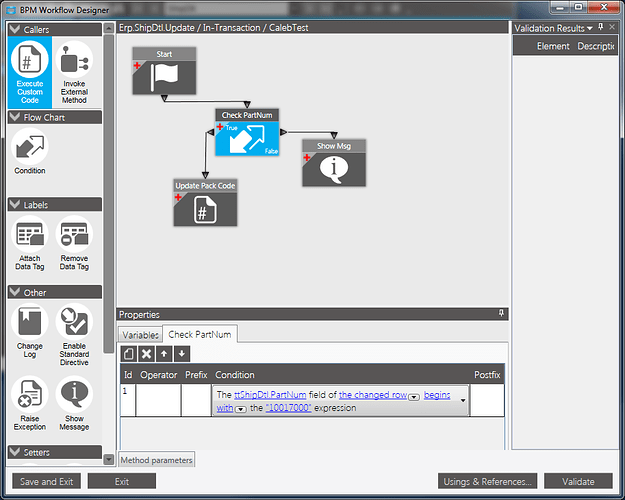Click the Validate button
Screen dimensions: 625x500
click(x=578, y=481)
